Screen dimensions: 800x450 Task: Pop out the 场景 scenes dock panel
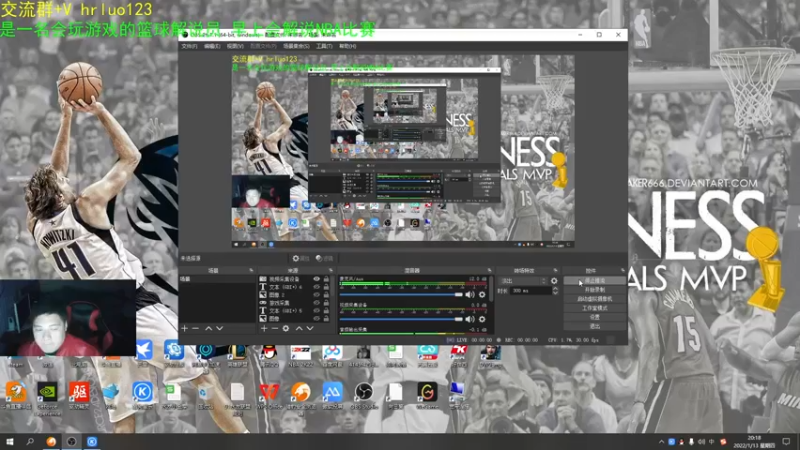pyautogui.click(x=251, y=270)
